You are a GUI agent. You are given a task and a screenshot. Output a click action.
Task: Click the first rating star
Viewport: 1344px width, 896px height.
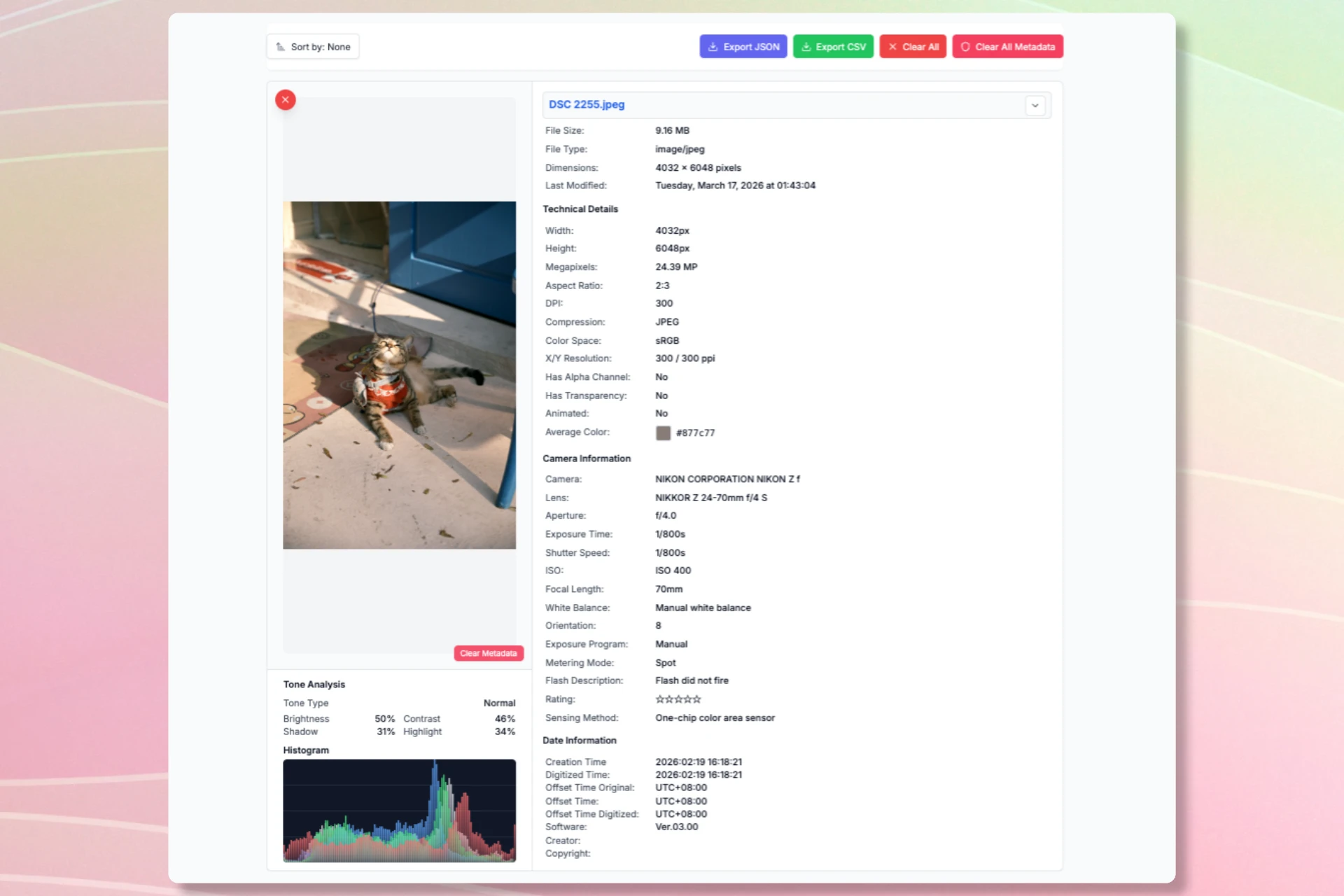(659, 699)
